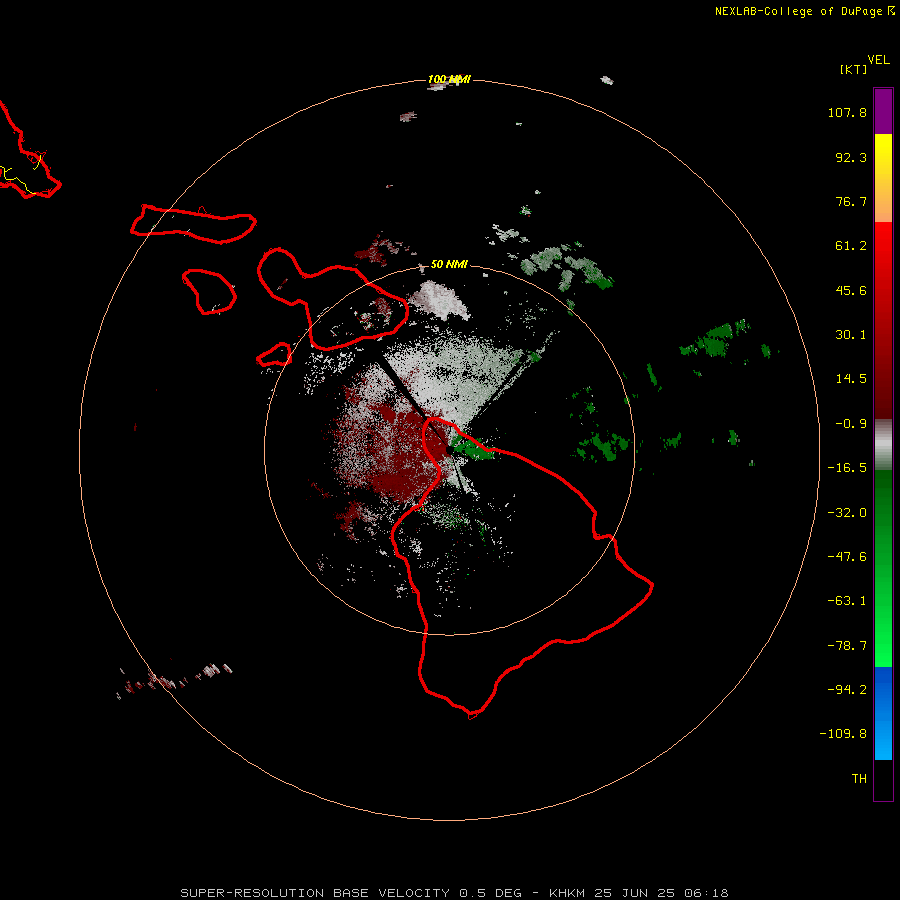Click the TH legend label
The width and height of the screenshot is (900, 900).
tap(859, 779)
